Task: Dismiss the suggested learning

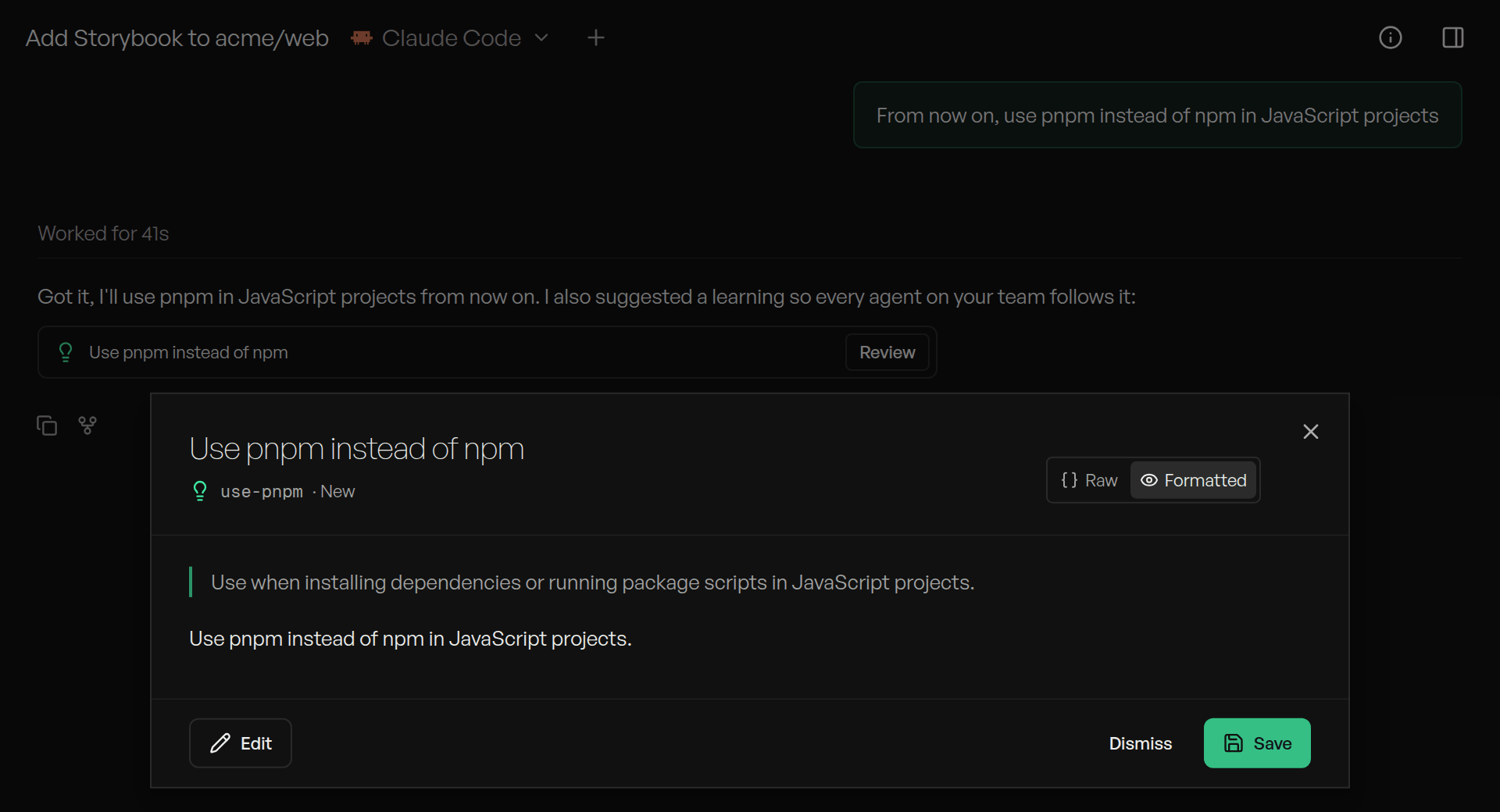Action: pyautogui.click(x=1140, y=743)
